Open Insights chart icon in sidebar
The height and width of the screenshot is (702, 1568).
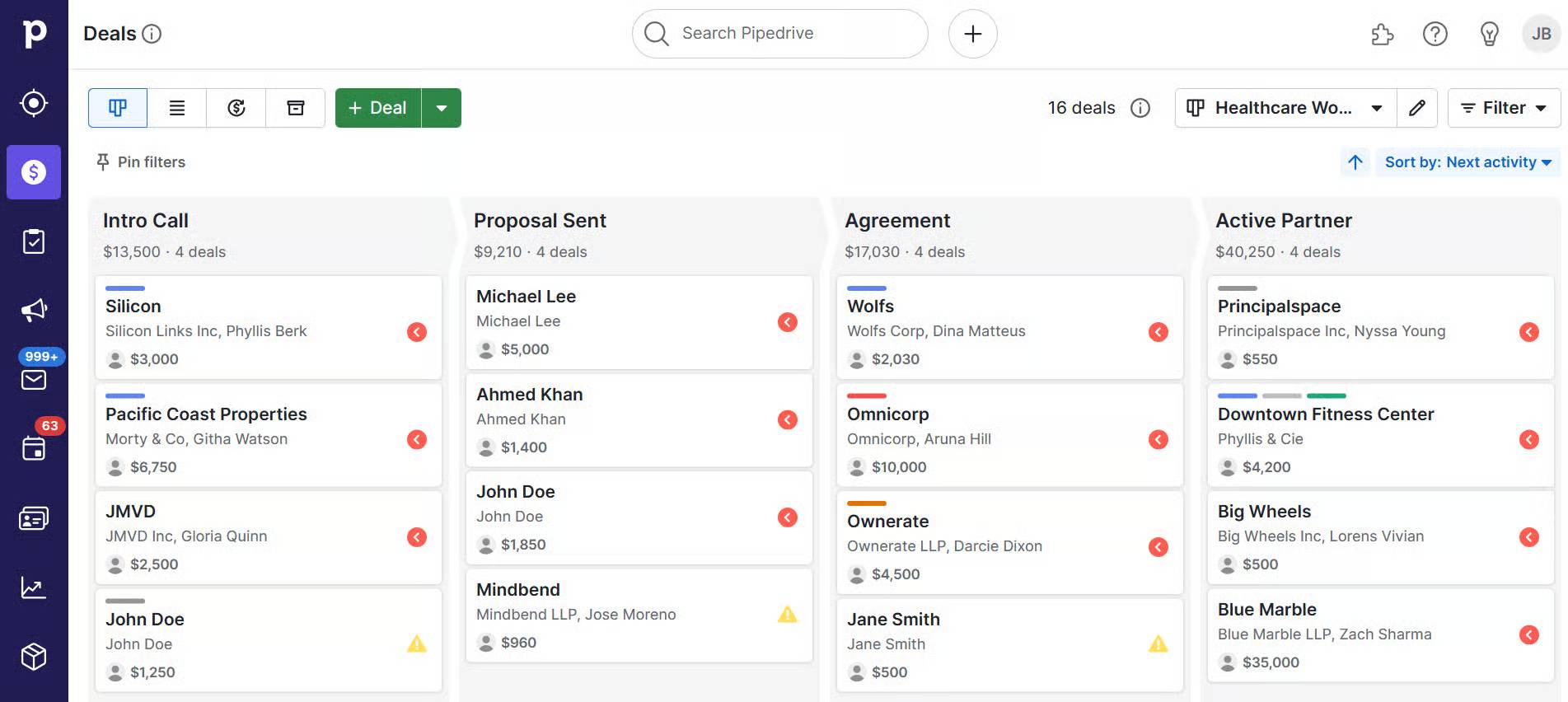34,587
